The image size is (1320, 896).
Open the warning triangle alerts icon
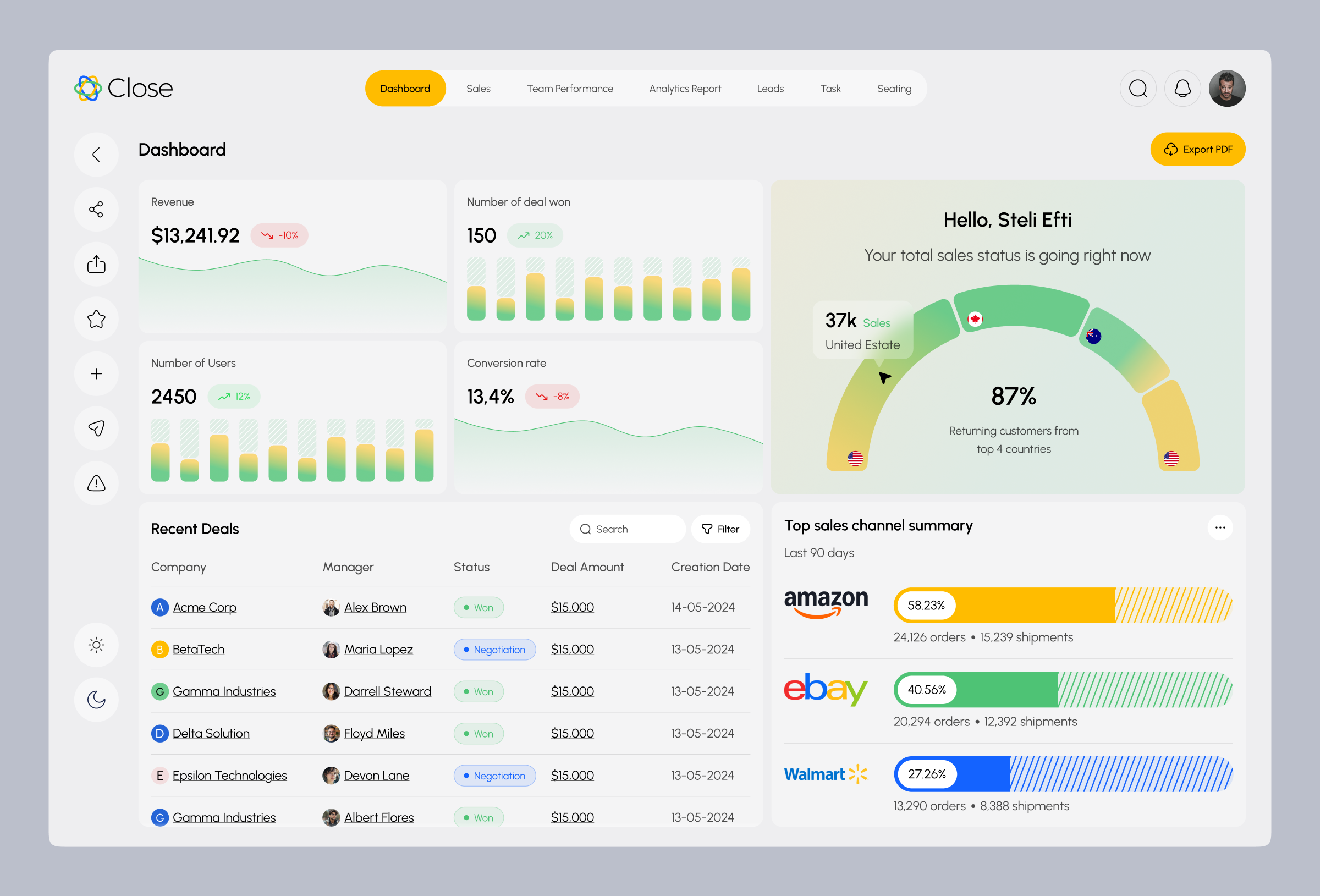[x=96, y=483]
